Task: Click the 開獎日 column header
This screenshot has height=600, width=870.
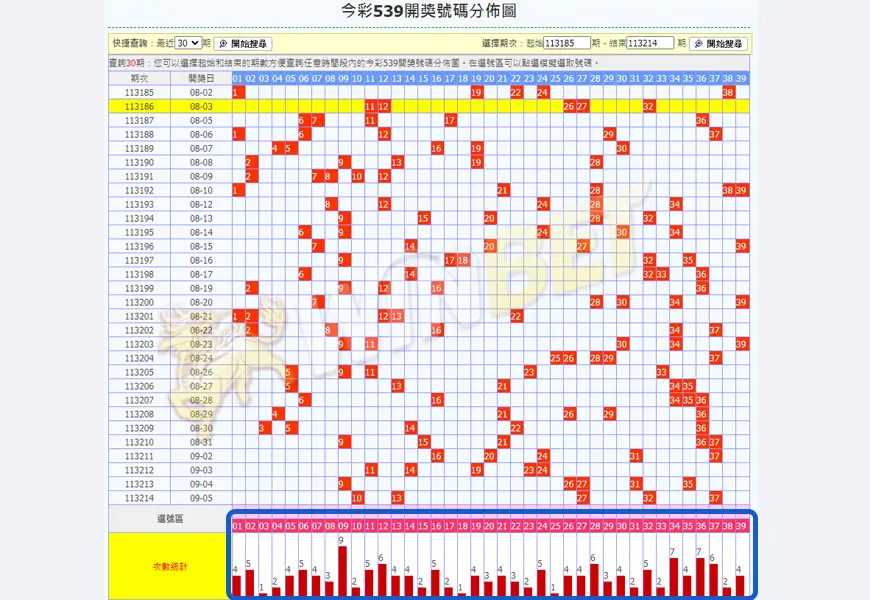Action: [x=202, y=78]
